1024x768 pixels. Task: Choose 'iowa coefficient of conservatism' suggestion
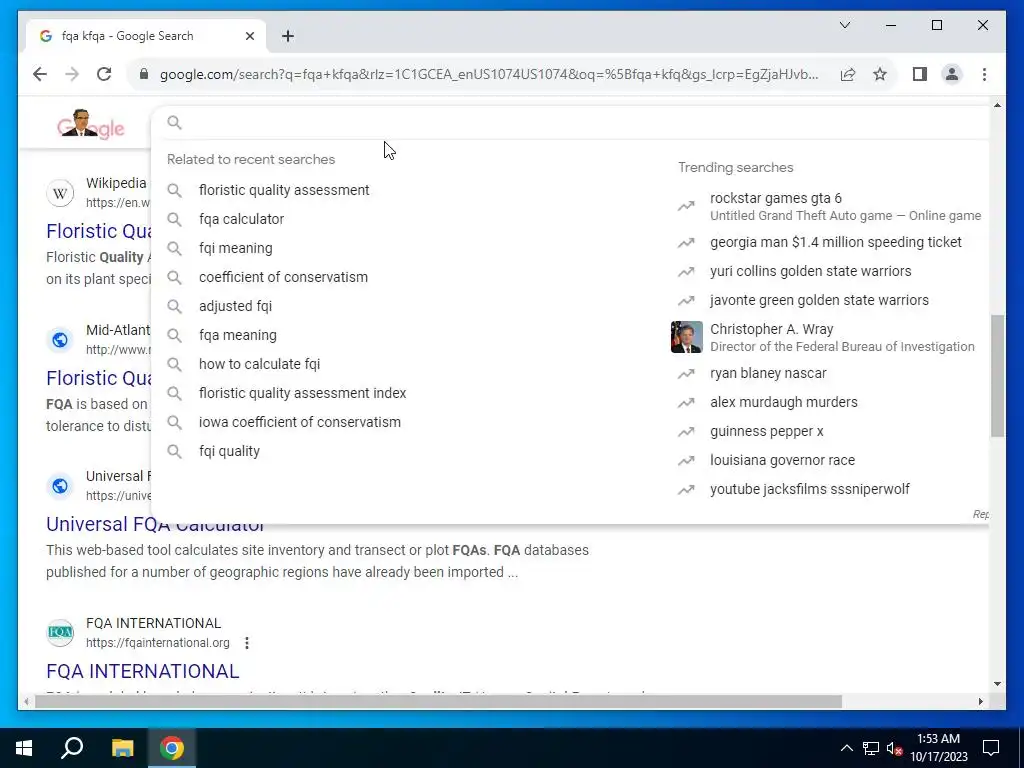300,422
